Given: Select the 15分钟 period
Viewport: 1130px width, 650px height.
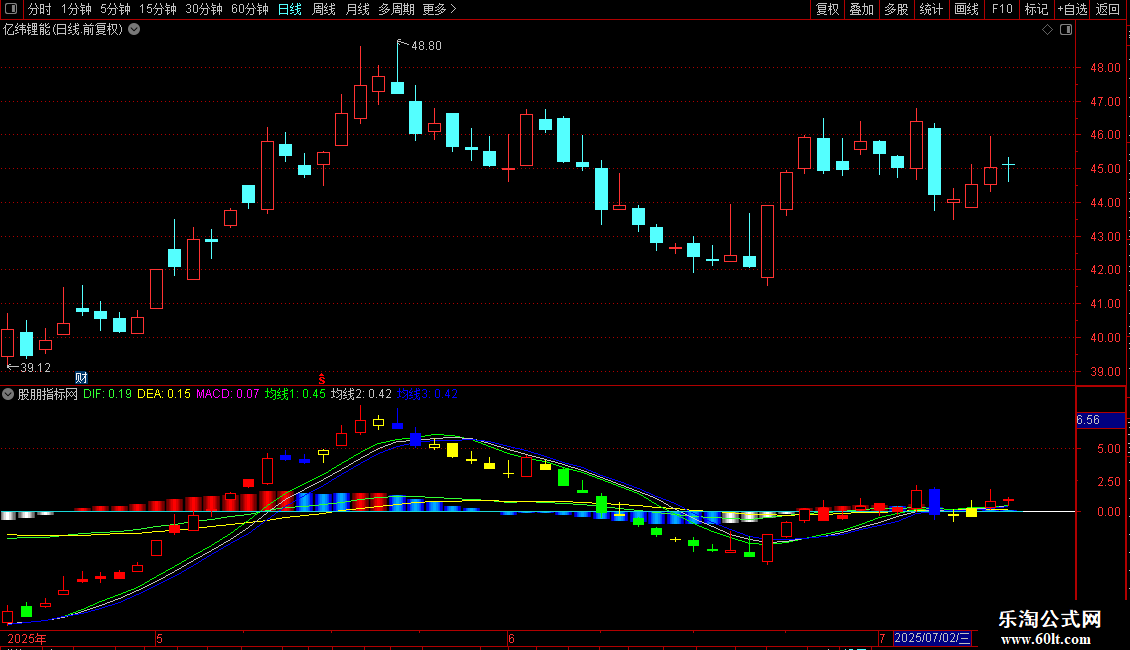Looking at the screenshot, I should 157,9.
